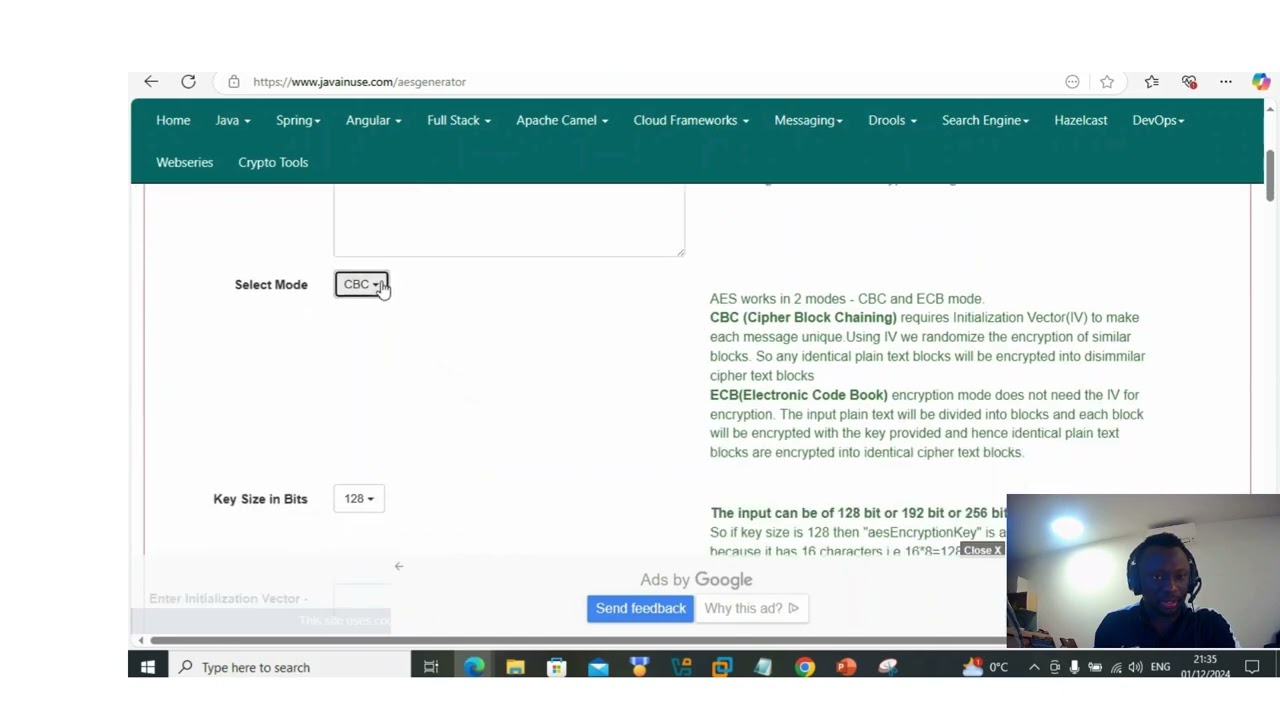
Task: Open the Drools nav menu
Action: [892, 120]
